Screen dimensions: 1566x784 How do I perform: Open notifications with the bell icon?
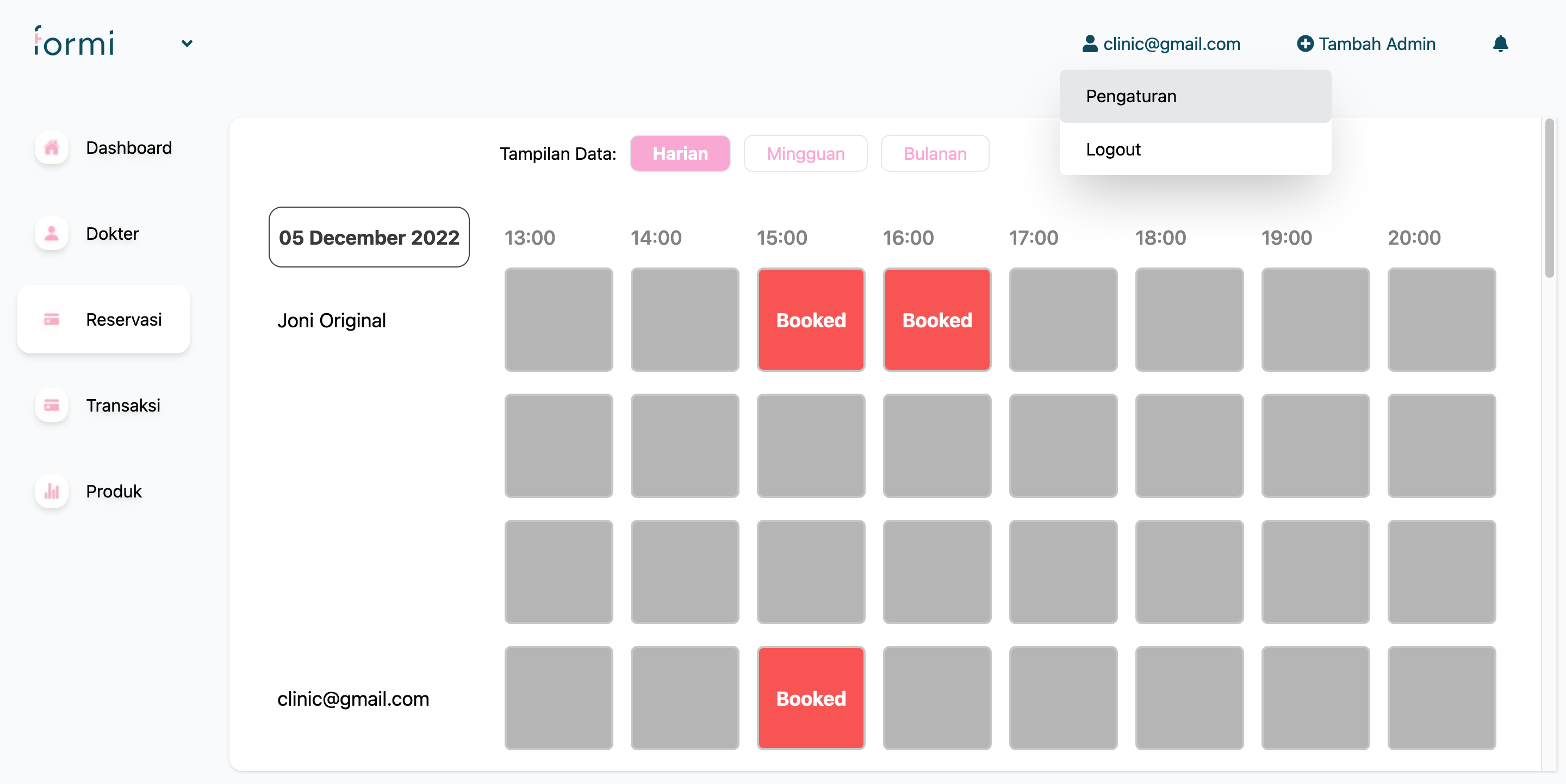(x=1500, y=43)
